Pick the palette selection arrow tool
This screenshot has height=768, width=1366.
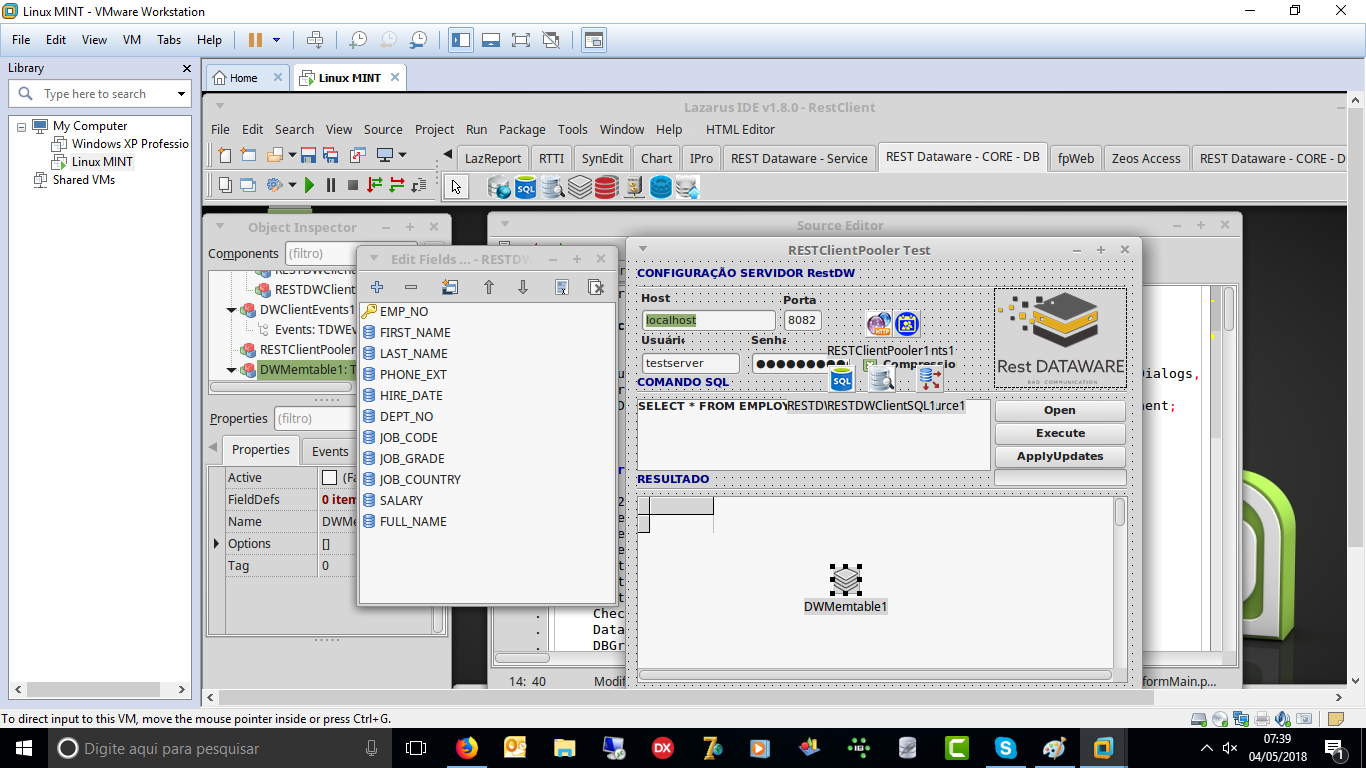coord(456,187)
